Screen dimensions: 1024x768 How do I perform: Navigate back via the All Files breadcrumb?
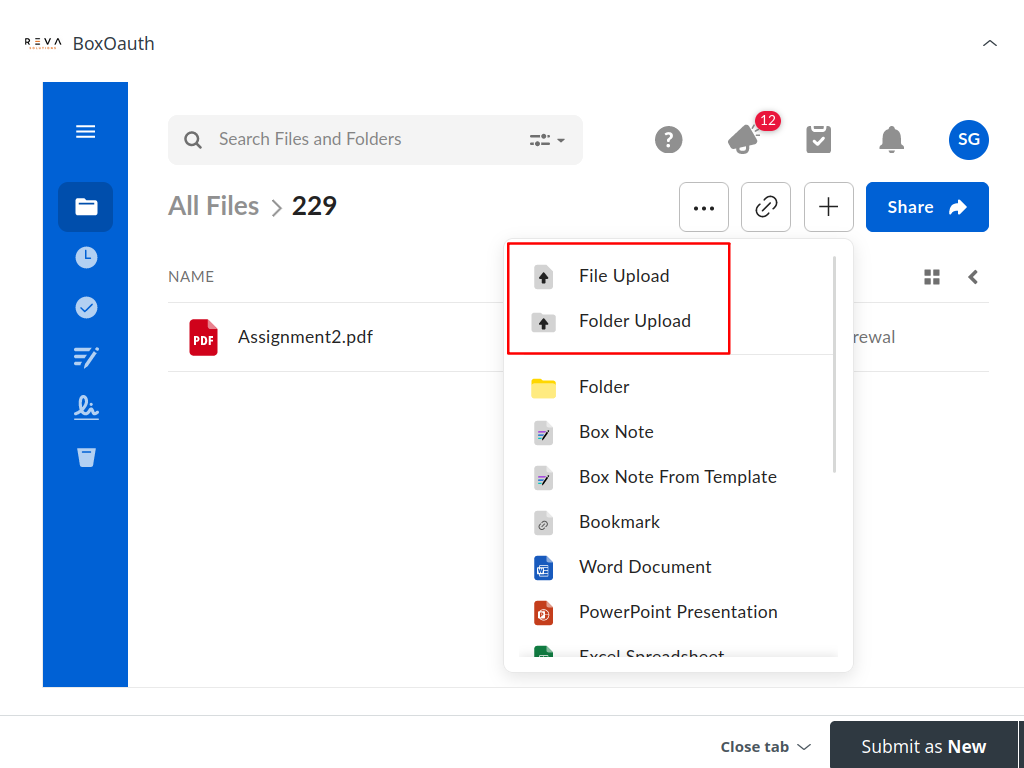tap(213, 206)
